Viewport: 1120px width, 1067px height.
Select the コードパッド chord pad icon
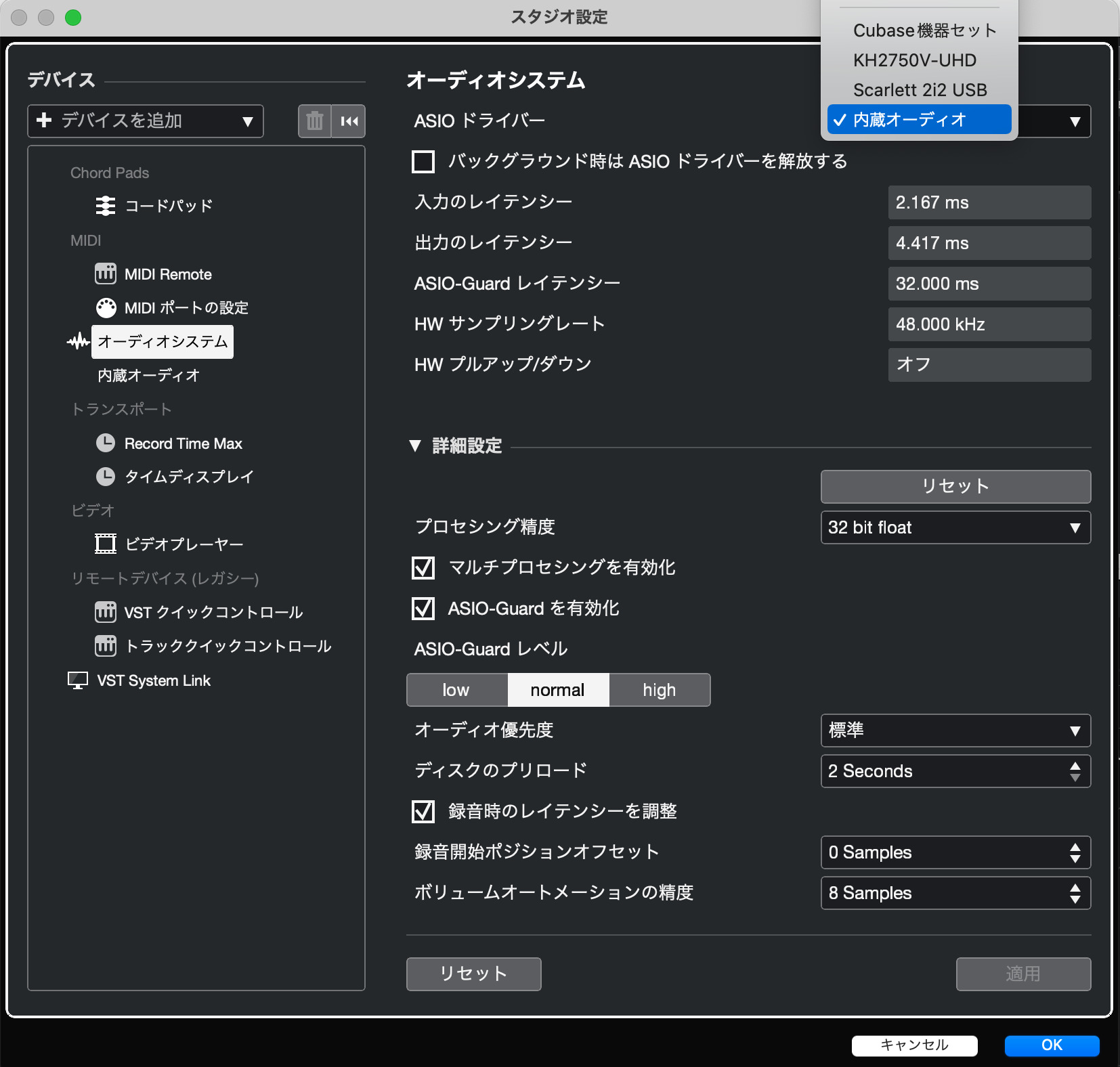coord(106,206)
